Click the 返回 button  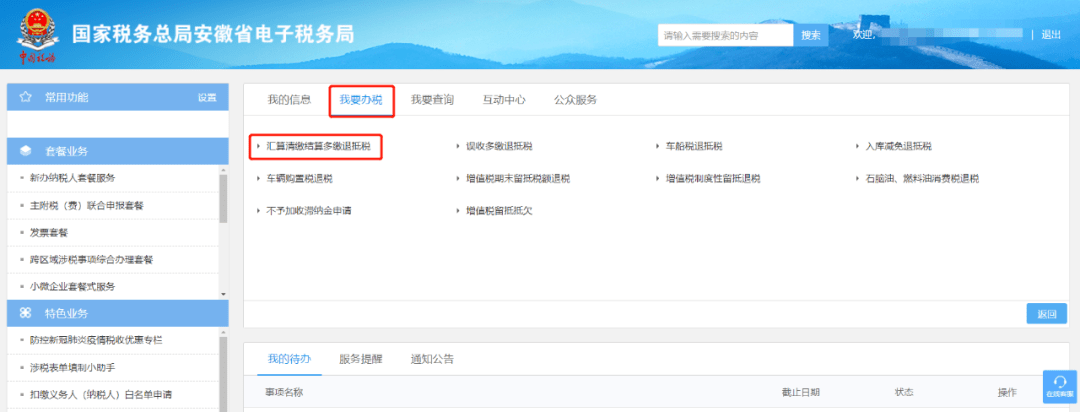tap(1046, 314)
